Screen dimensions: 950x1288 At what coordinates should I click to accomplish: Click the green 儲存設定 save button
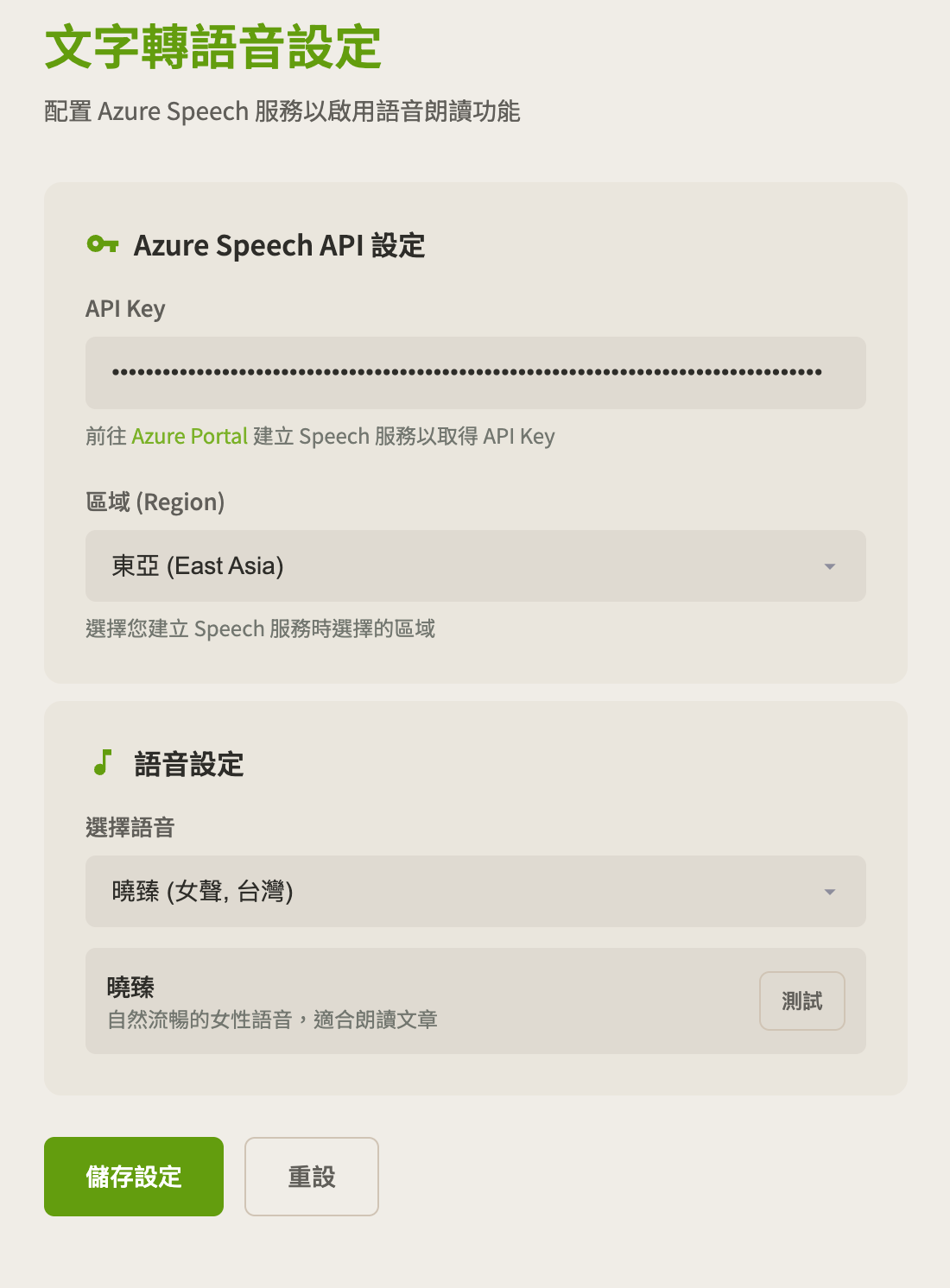coord(134,1177)
